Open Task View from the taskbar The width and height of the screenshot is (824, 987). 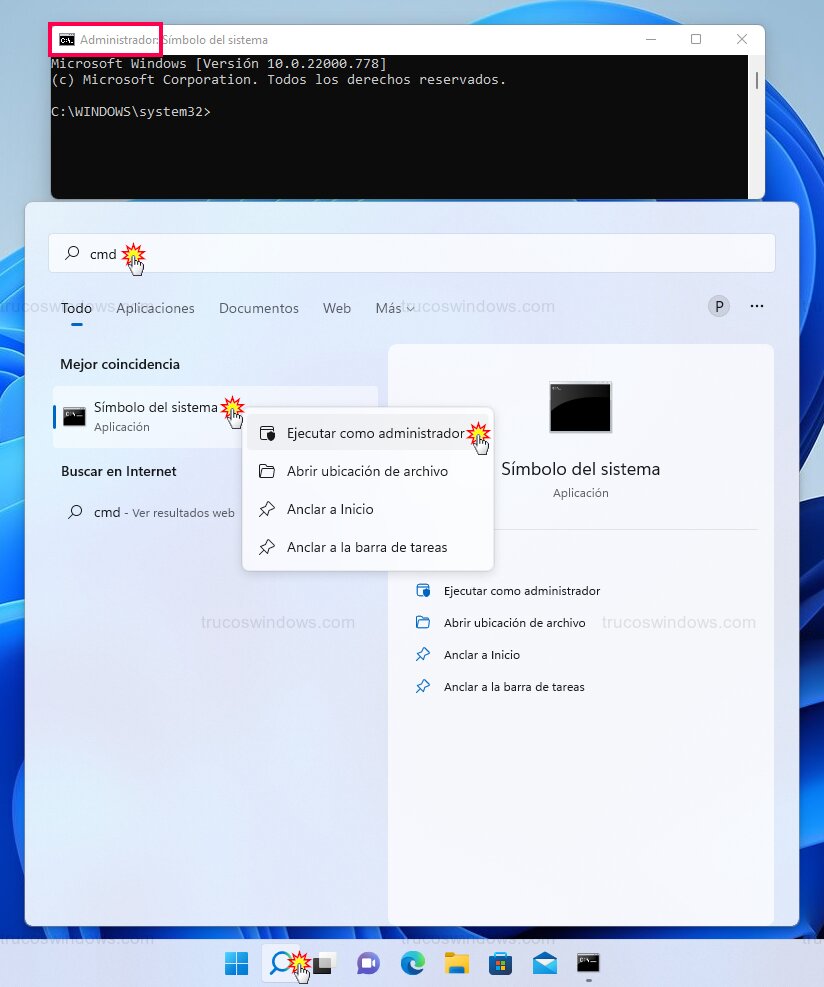click(x=322, y=963)
